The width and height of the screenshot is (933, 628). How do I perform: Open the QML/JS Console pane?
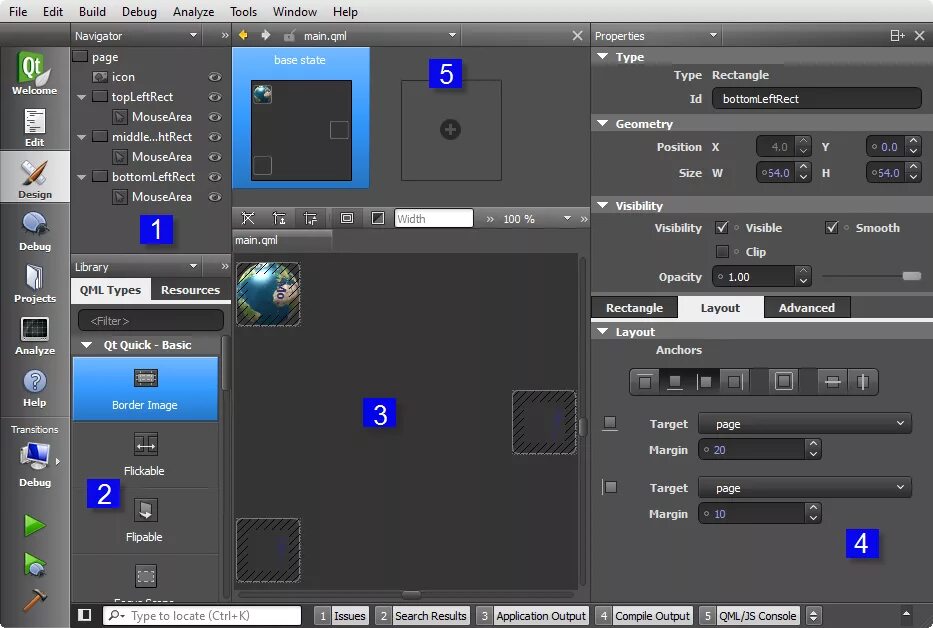(x=750, y=615)
